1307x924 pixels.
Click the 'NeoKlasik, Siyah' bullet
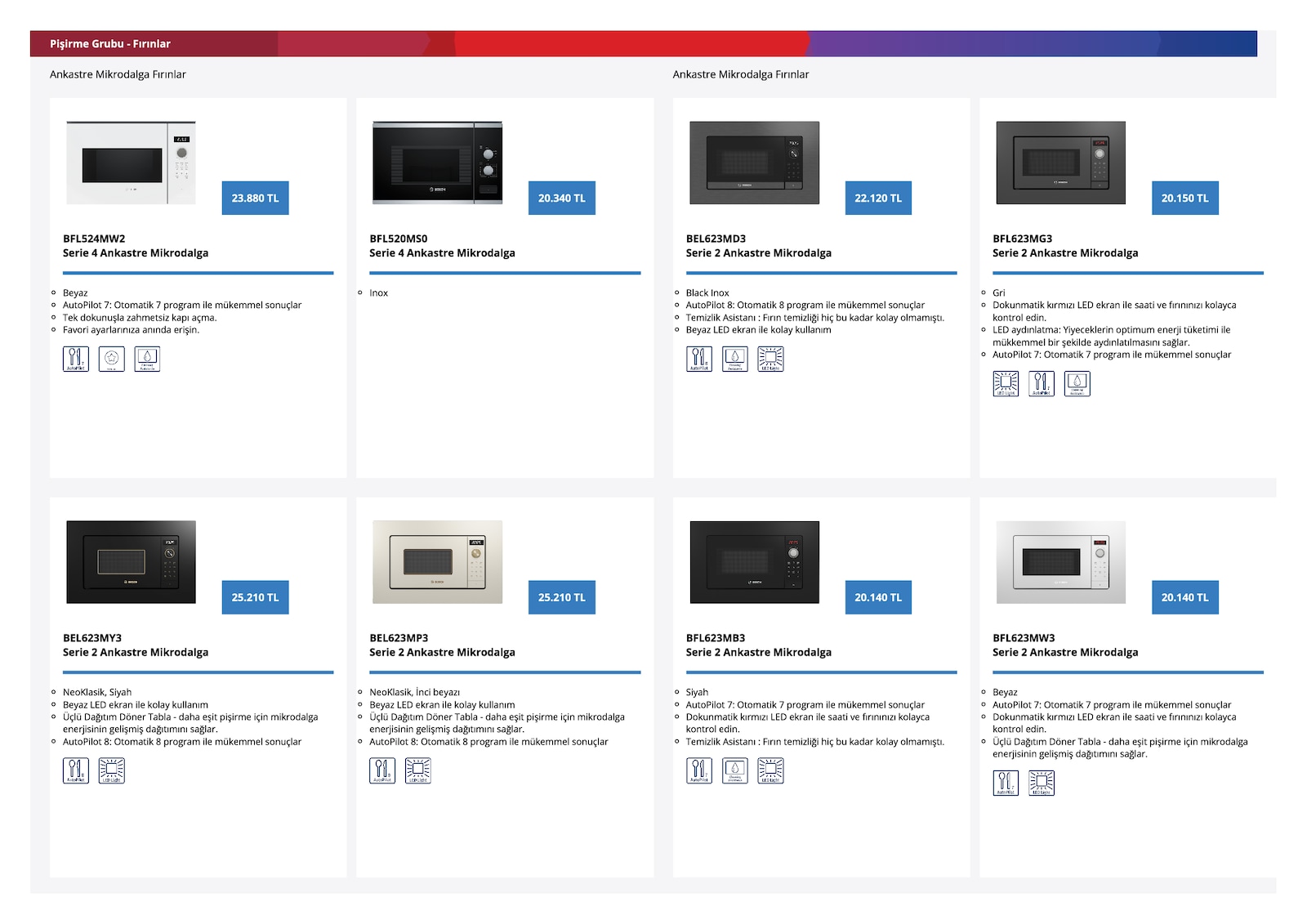(97, 692)
